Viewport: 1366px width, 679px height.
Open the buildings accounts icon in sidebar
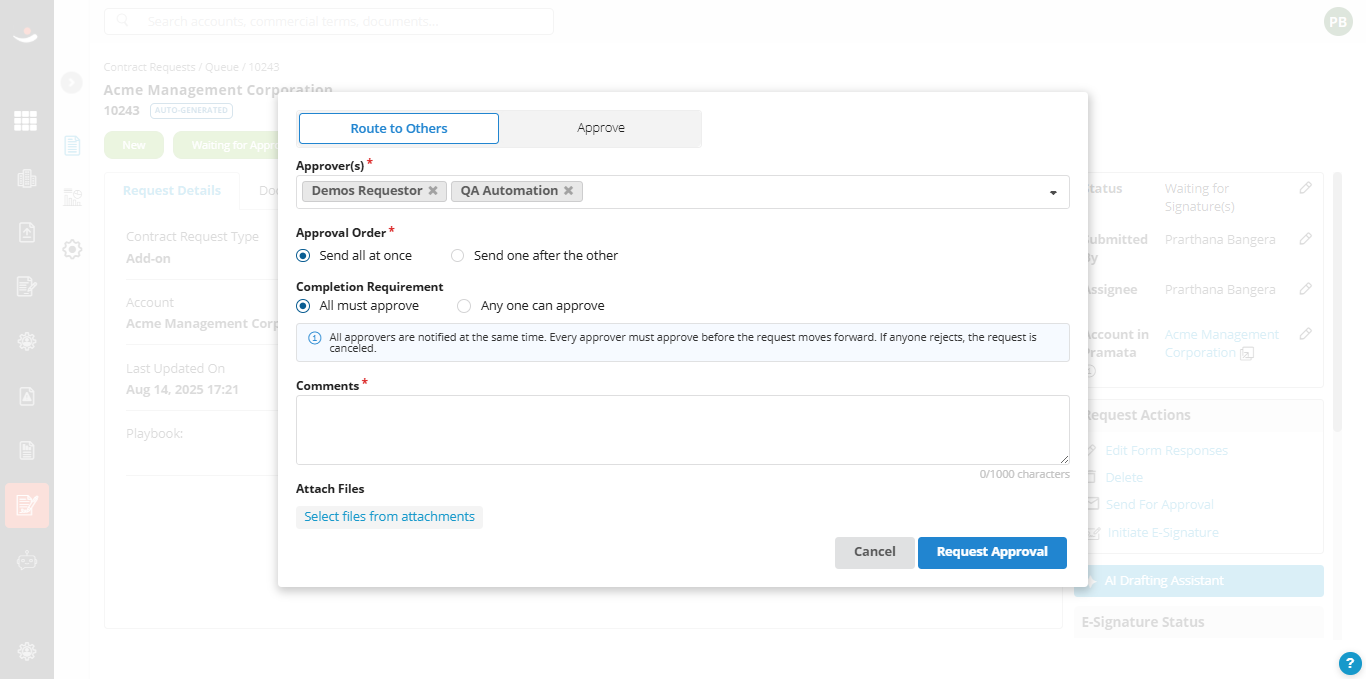(x=26, y=179)
